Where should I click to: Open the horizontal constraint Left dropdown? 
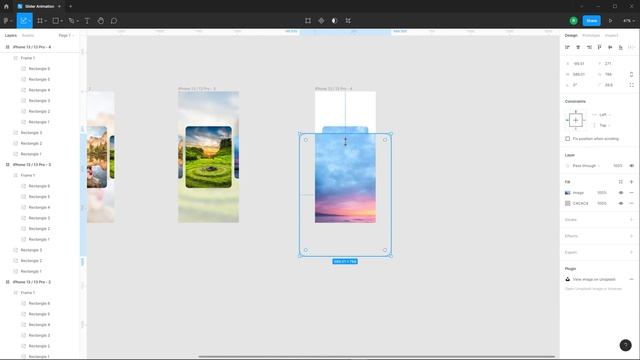click(603, 115)
